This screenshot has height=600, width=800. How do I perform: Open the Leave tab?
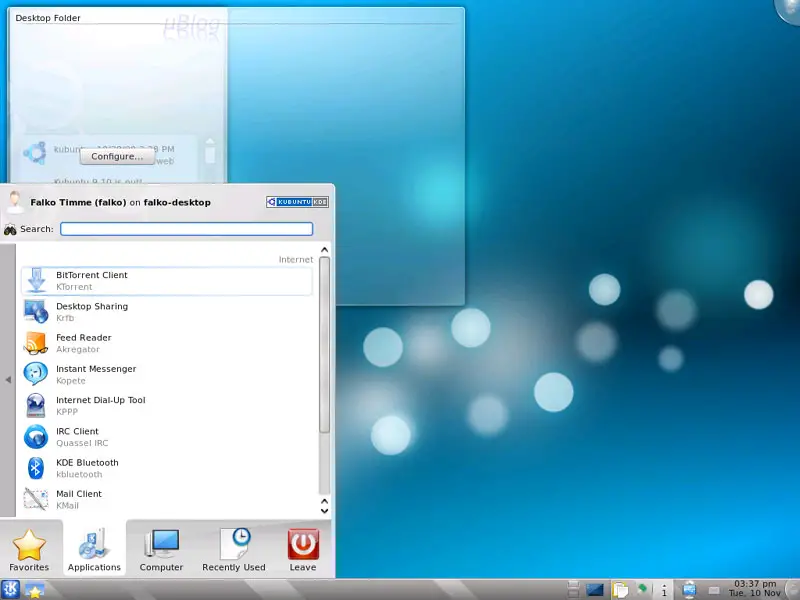point(303,549)
